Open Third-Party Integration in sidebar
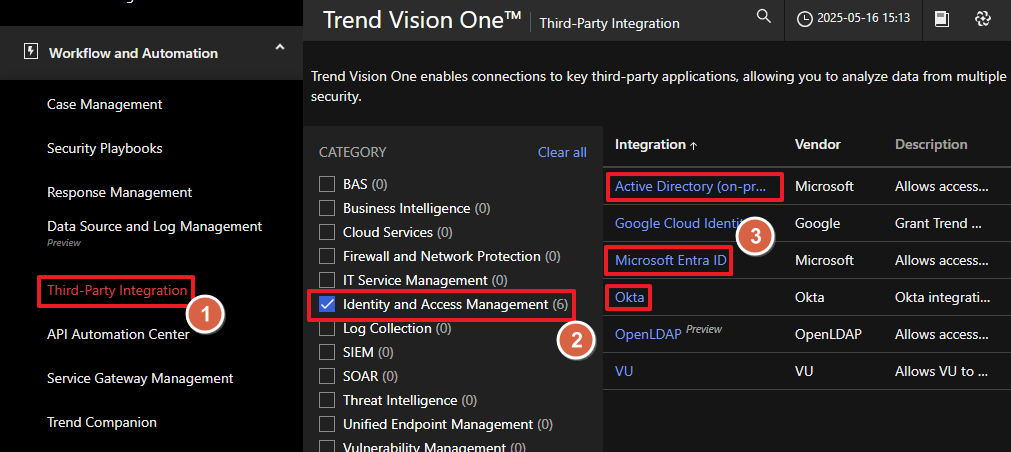Viewport: 1011px width, 452px height. (x=117, y=291)
